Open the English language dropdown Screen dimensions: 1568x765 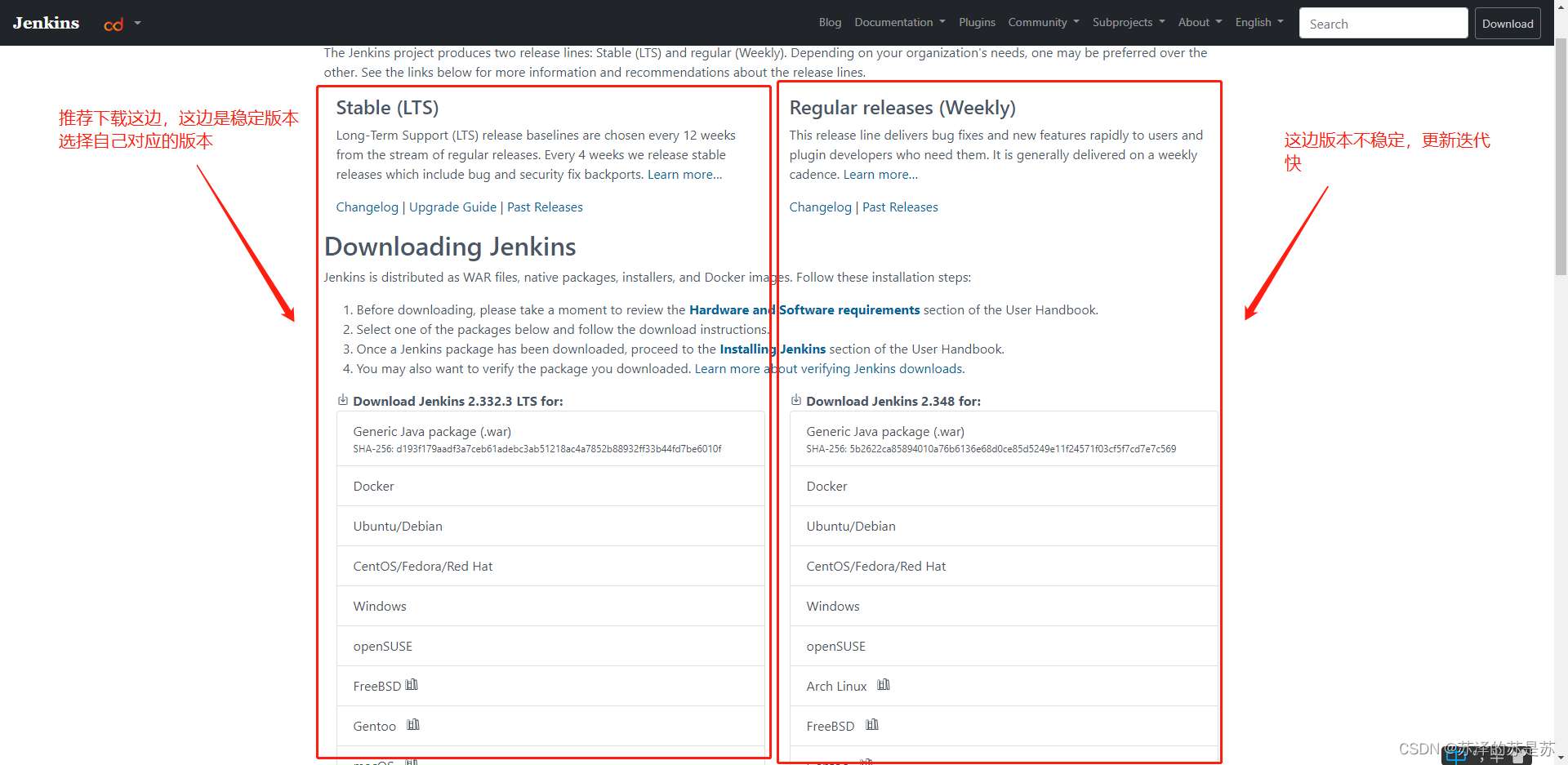click(1258, 22)
